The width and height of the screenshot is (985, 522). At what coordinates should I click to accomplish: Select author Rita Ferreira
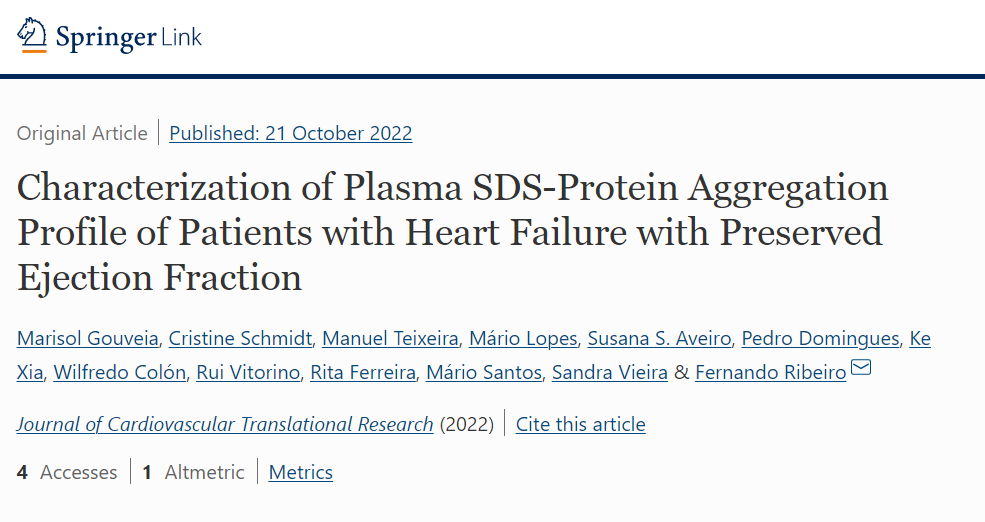tap(363, 372)
